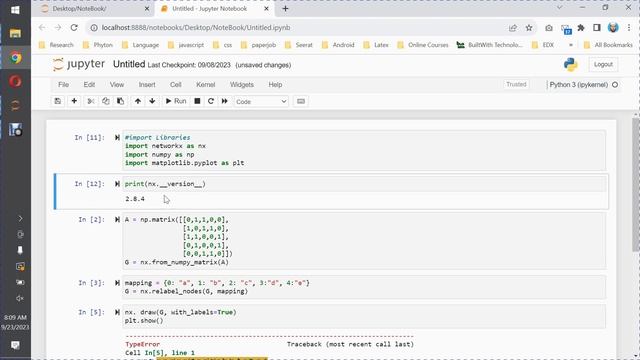Image resolution: width=640 pixels, height=360 pixels.
Task: Click the Trusted notebook indicator
Action: (x=516, y=84)
